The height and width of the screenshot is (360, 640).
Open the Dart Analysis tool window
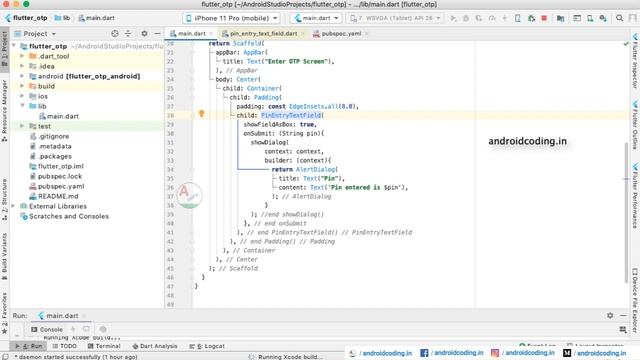pyautogui.click(x=155, y=346)
